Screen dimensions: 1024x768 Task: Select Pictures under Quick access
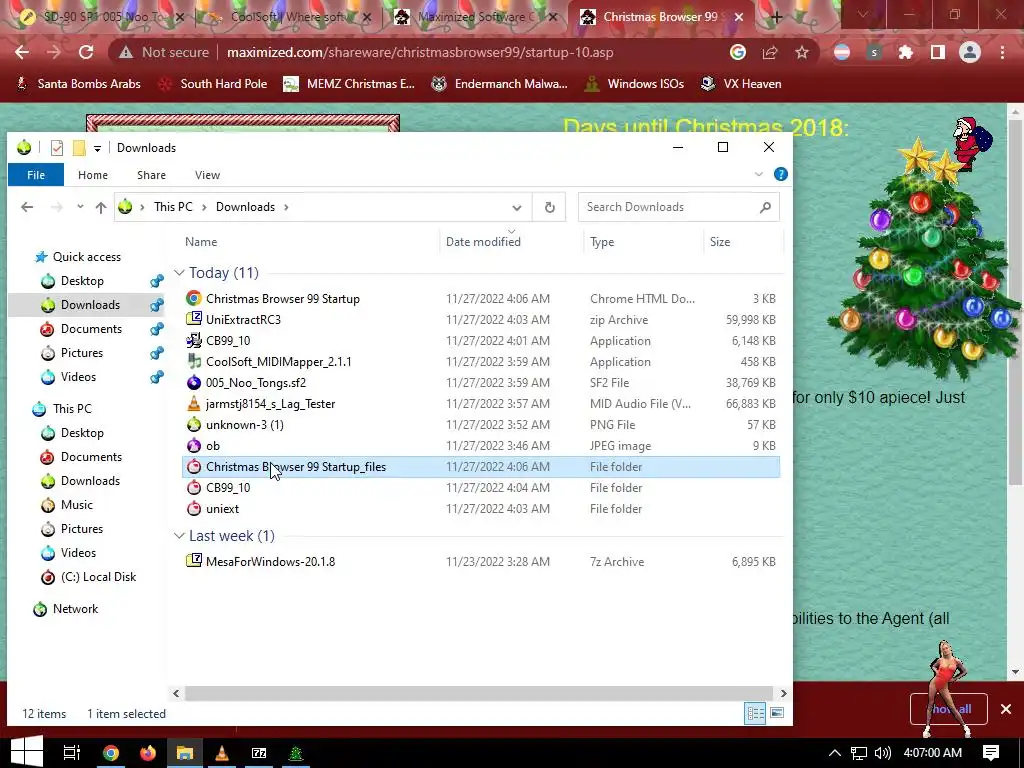click(82, 353)
